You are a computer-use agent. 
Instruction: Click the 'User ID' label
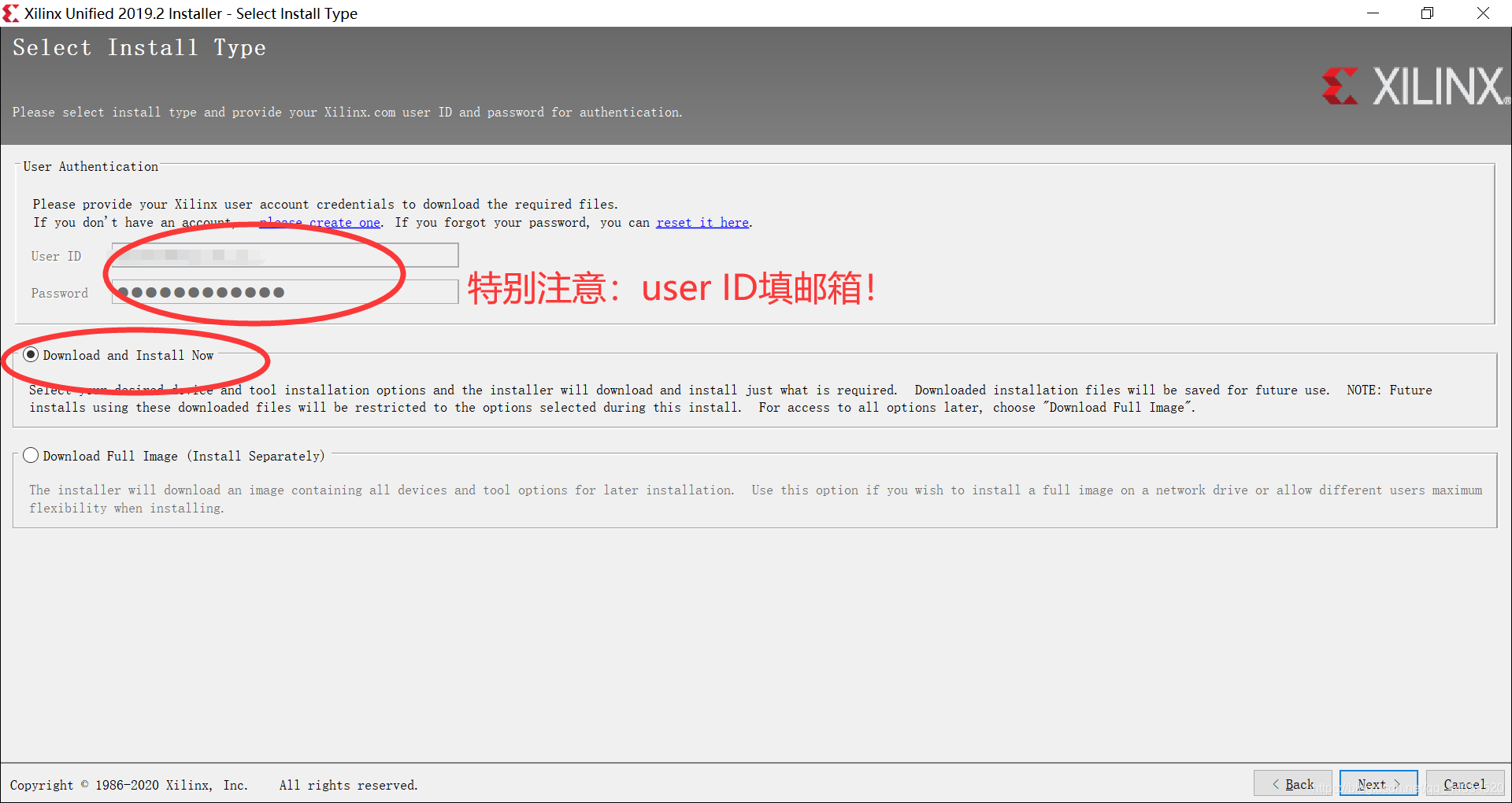[56, 256]
